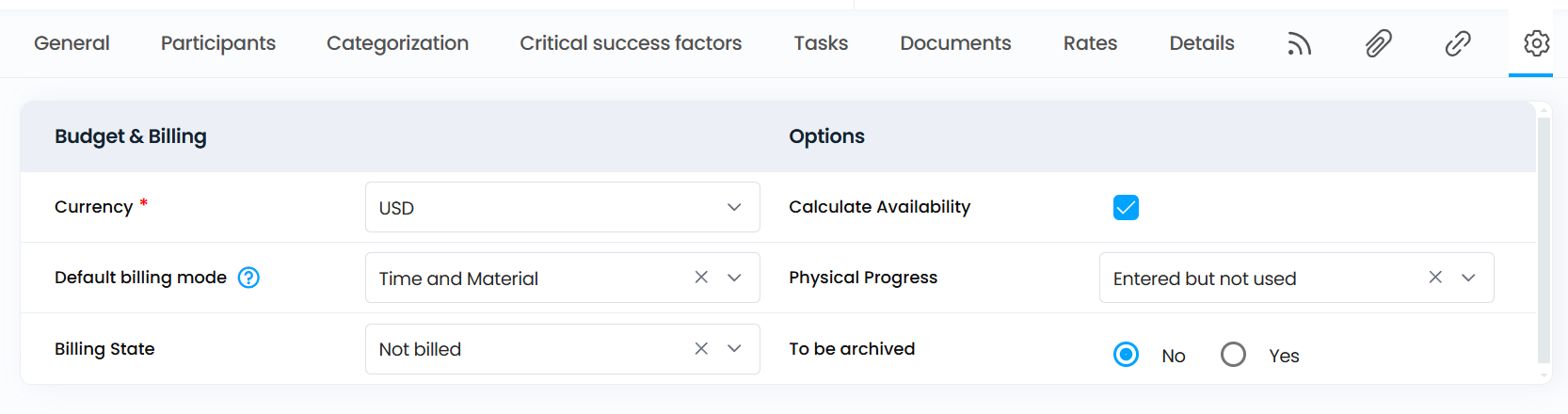The image size is (1568, 414).
Task: Click the help icon beside Default billing mode
Action: [248, 278]
